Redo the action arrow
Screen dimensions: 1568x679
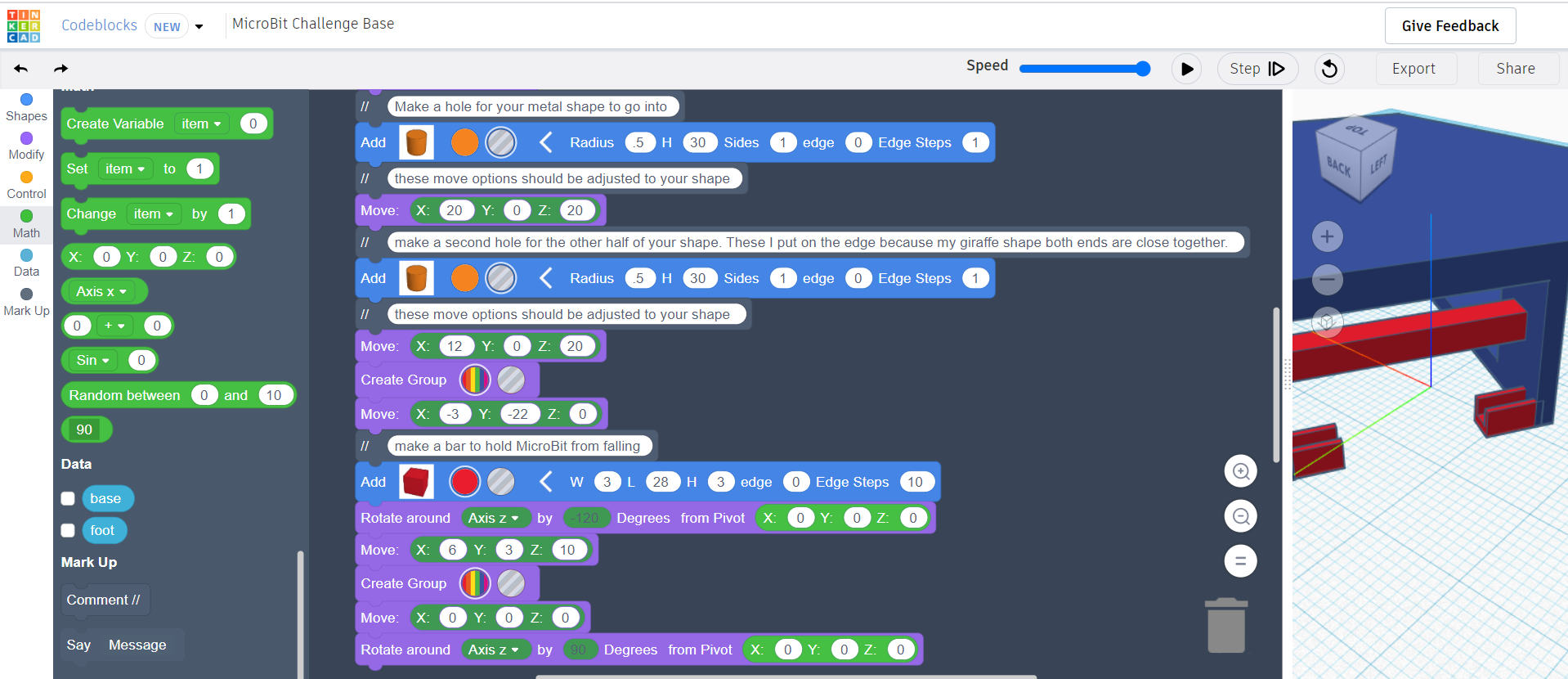point(61,69)
